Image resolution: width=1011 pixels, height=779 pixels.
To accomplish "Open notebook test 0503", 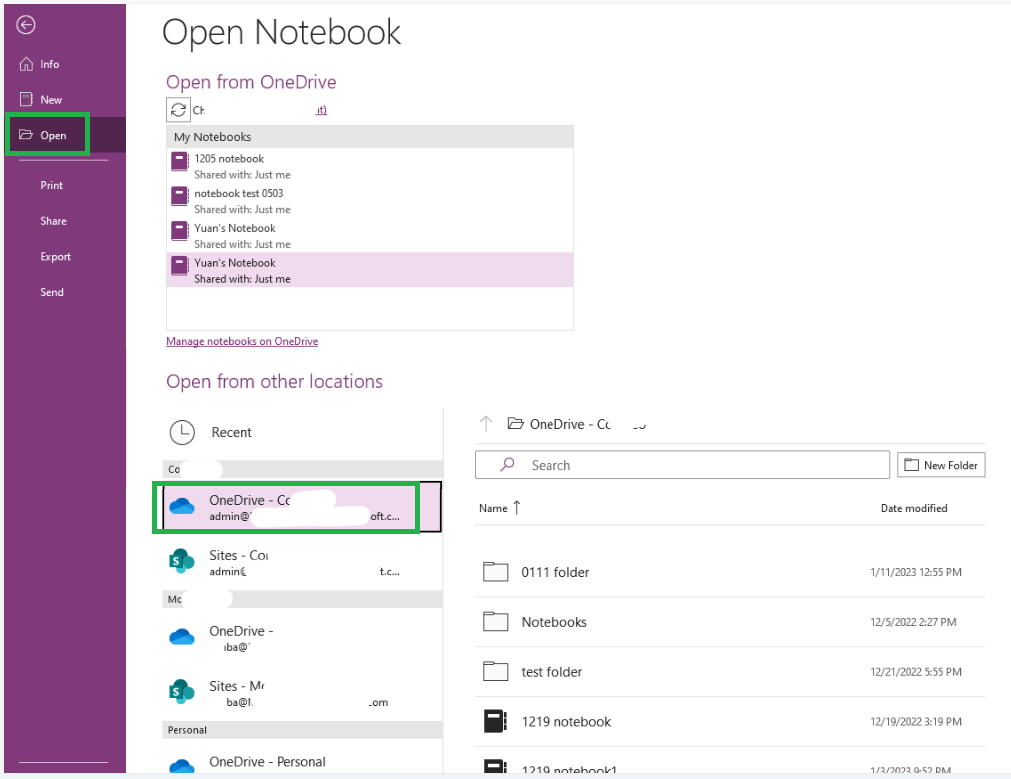I will [x=369, y=201].
